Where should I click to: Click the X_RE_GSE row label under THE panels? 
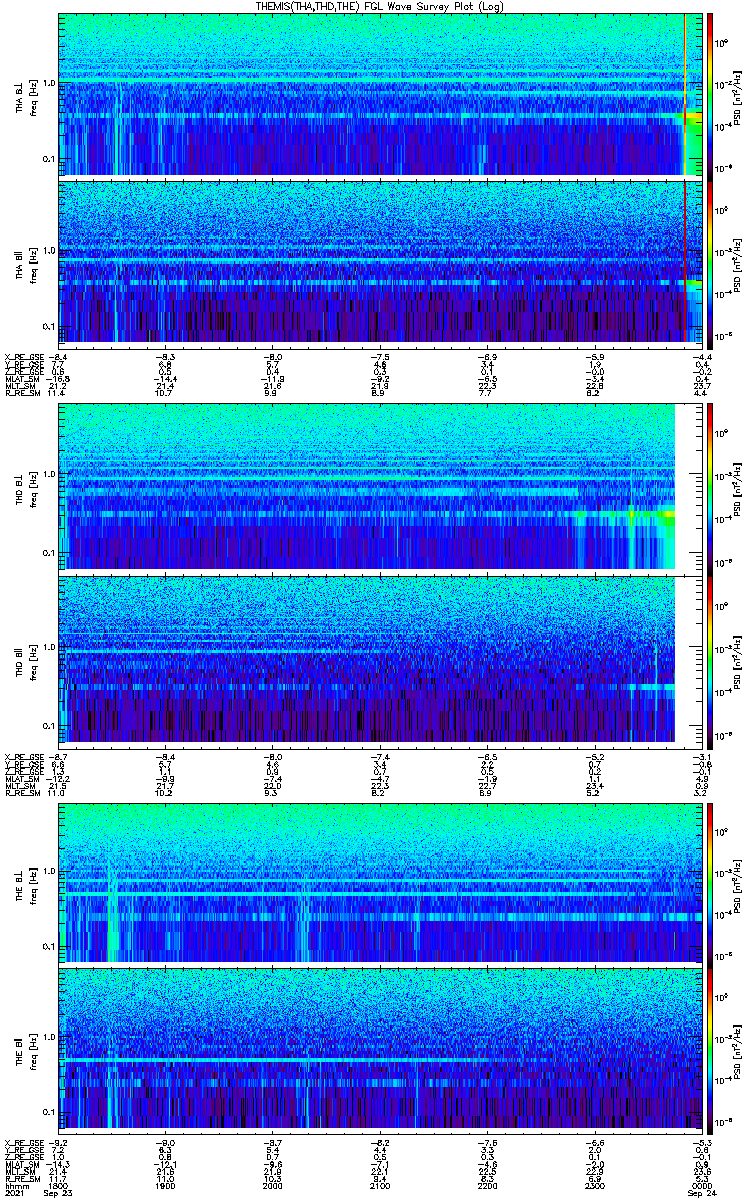pos(22,1144)
